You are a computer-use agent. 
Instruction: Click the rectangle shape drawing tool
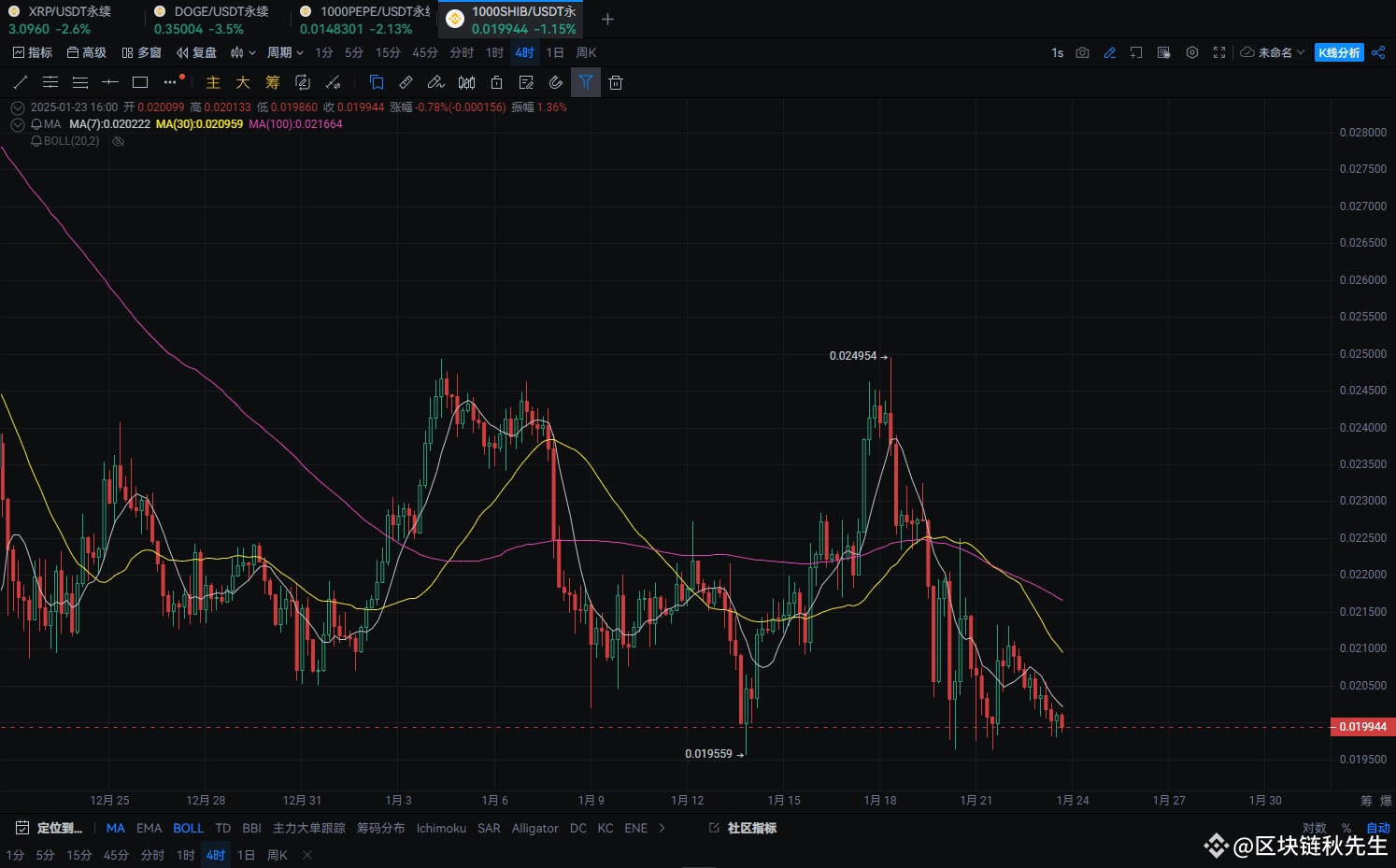140,82
